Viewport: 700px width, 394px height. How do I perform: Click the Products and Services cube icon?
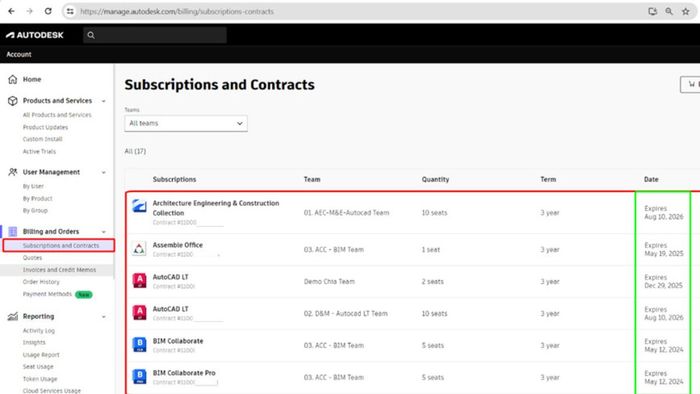pyautogui.click(x=12, y=101)
